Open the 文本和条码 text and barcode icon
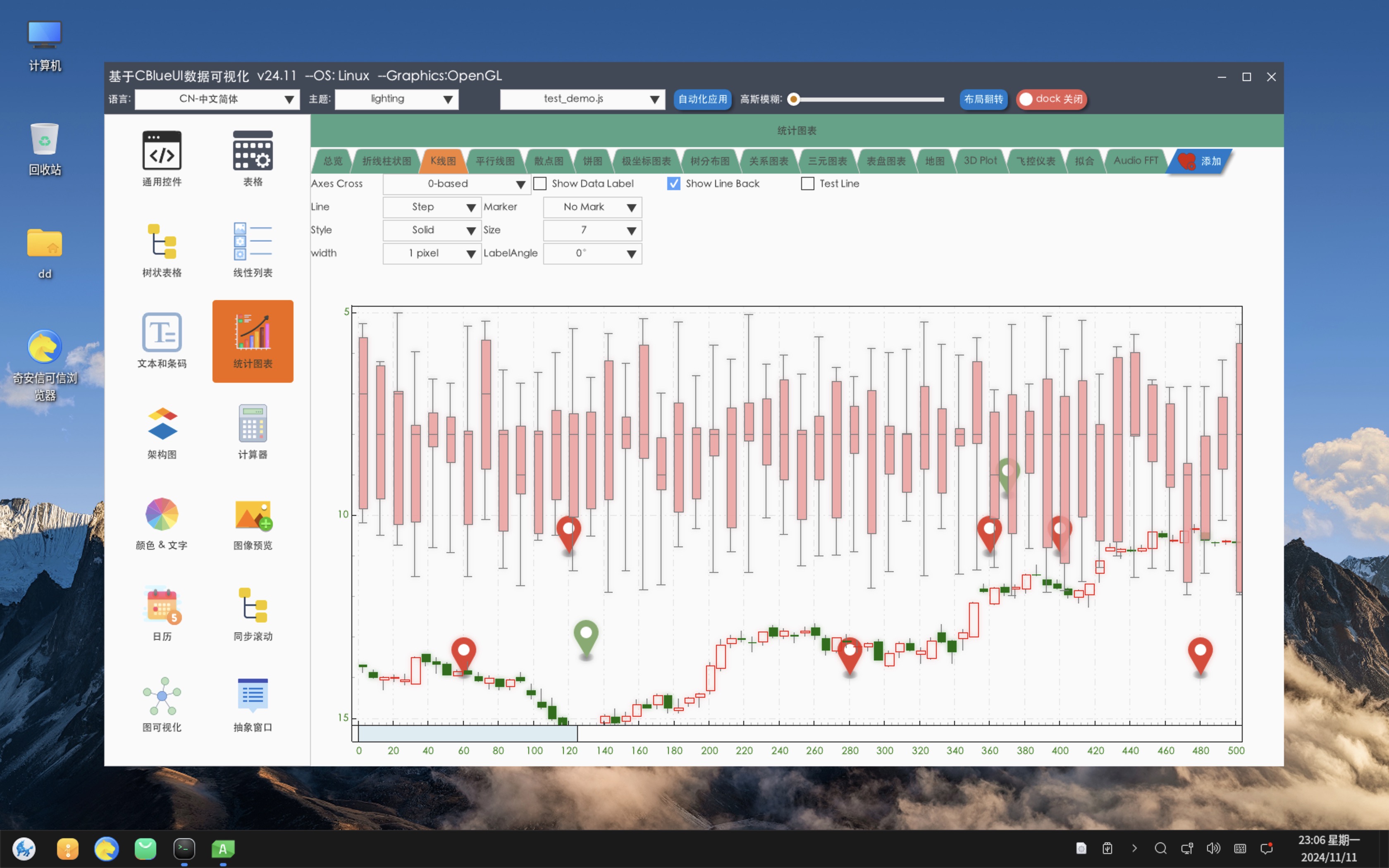The image size is (1389, 868). tap(162, 332)
